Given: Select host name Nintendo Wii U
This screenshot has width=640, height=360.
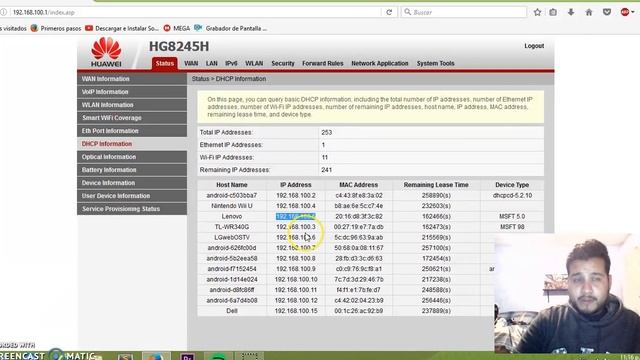Looking at the screenshot, I should (x=231, y=206).
